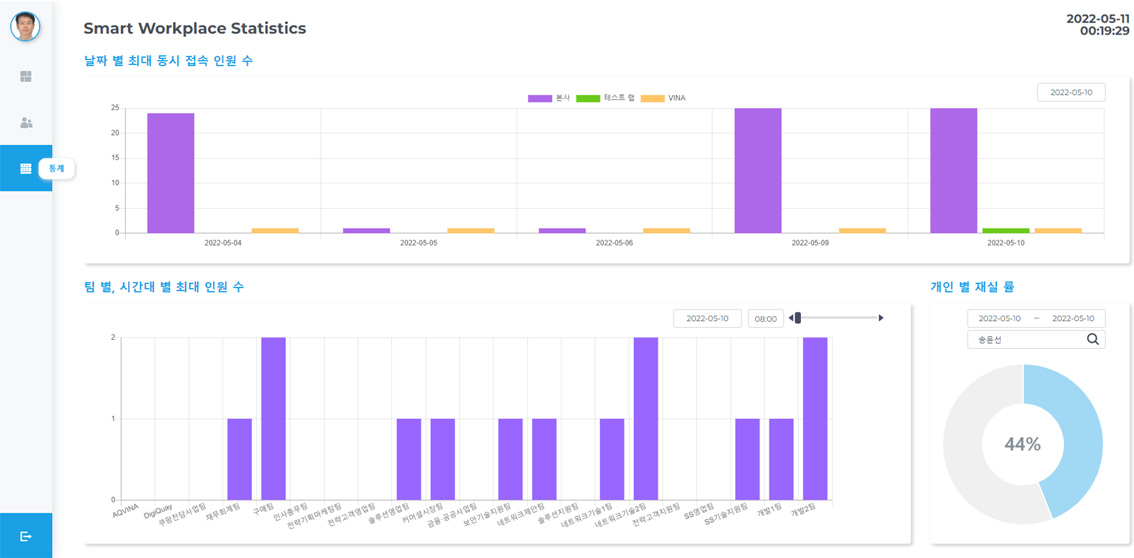This screenshot has height=558, width=1134.
Task: Click the logout icon at sidebar bottom
Action: click(x=26, y=536)
